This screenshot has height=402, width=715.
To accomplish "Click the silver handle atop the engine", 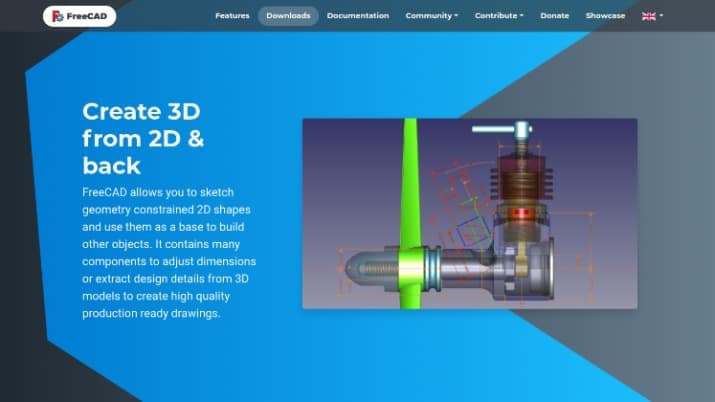I will coord(497,128).
